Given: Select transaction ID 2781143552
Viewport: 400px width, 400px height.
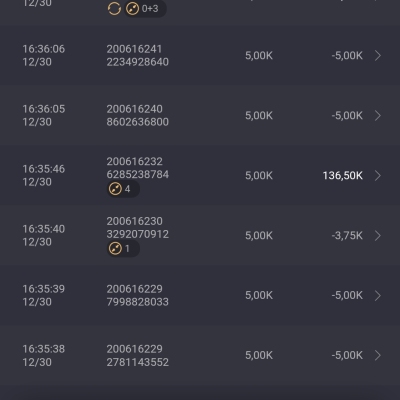Looking at the screenshot, I should pyautogui.click(x=138, y=362).
